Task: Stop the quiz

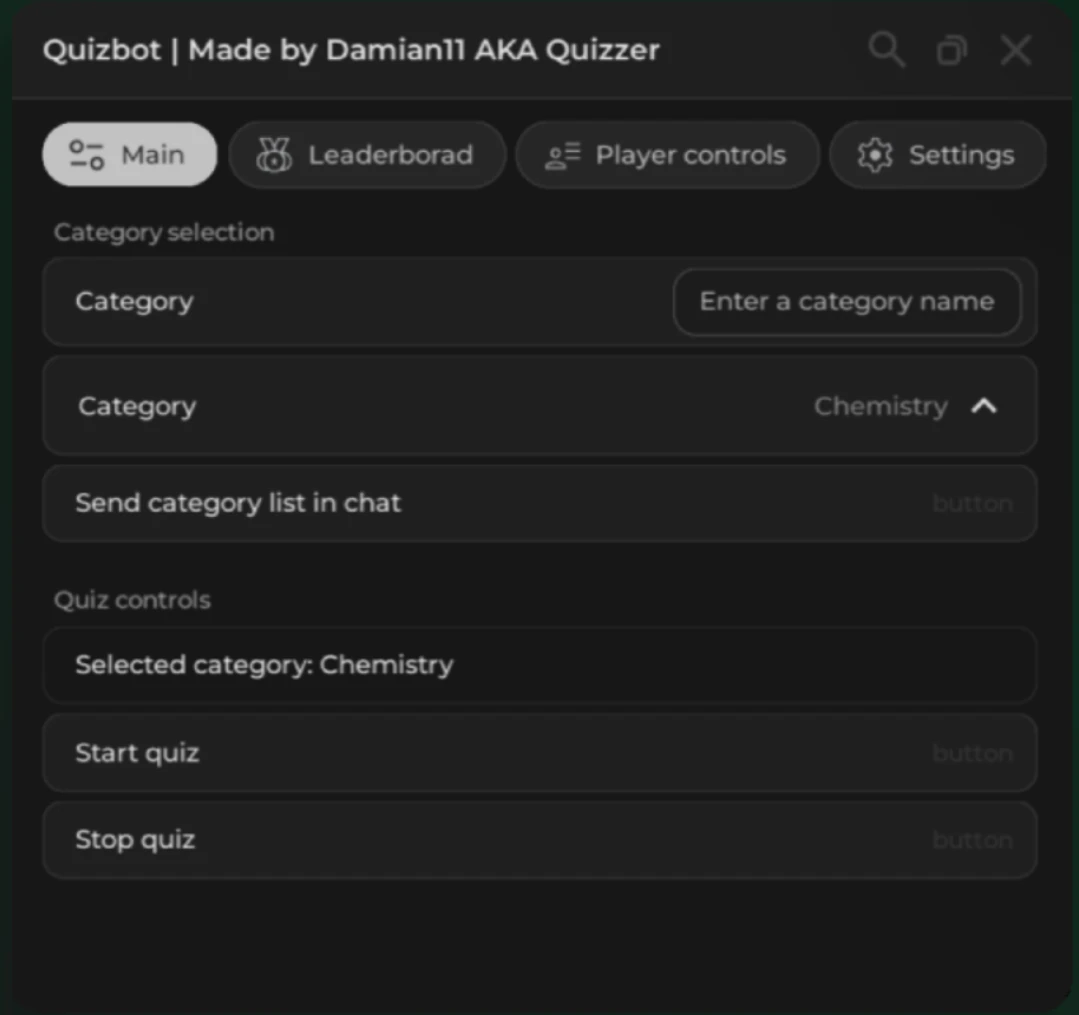Action: [540, 840]
